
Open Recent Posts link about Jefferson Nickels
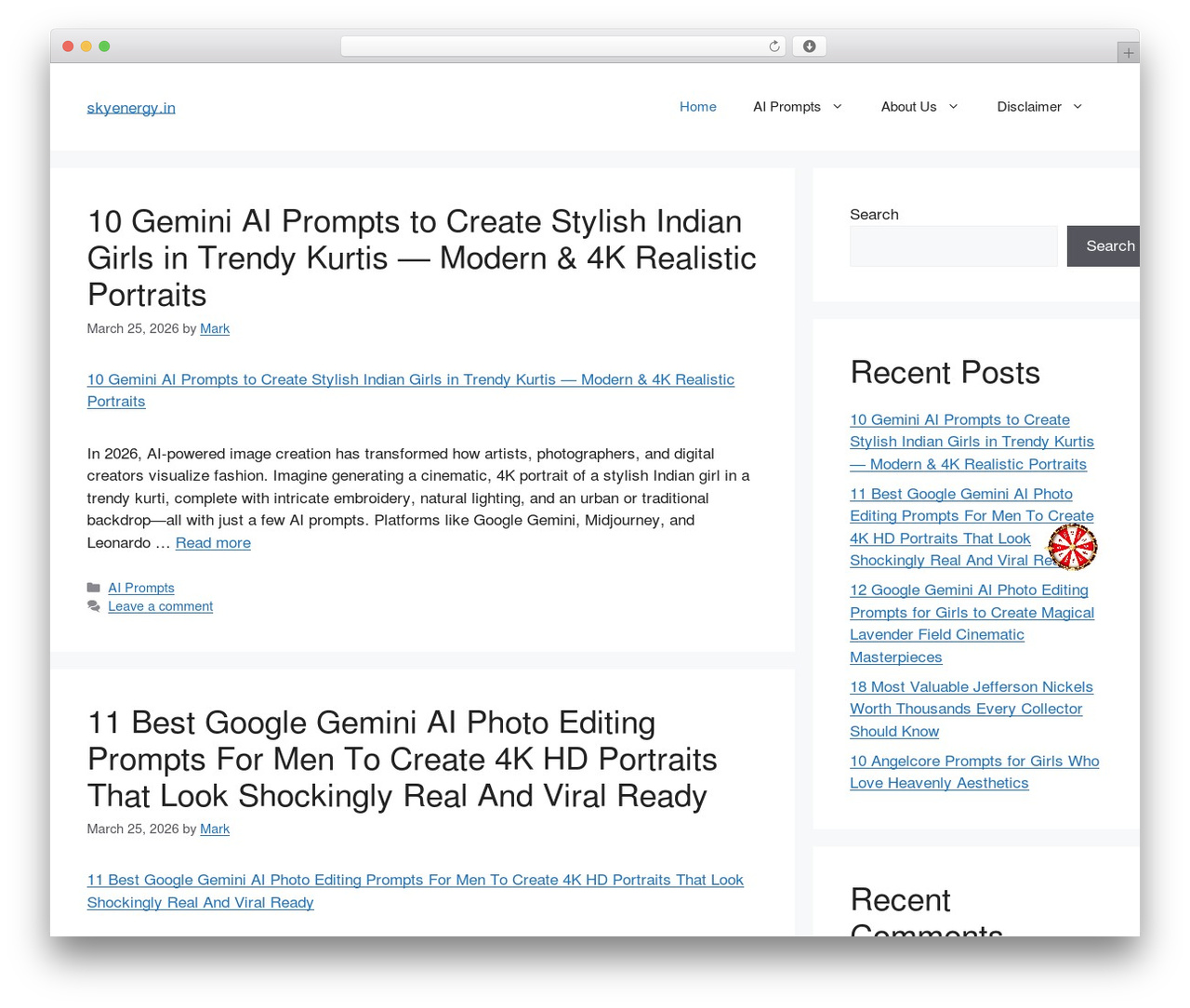972,710
